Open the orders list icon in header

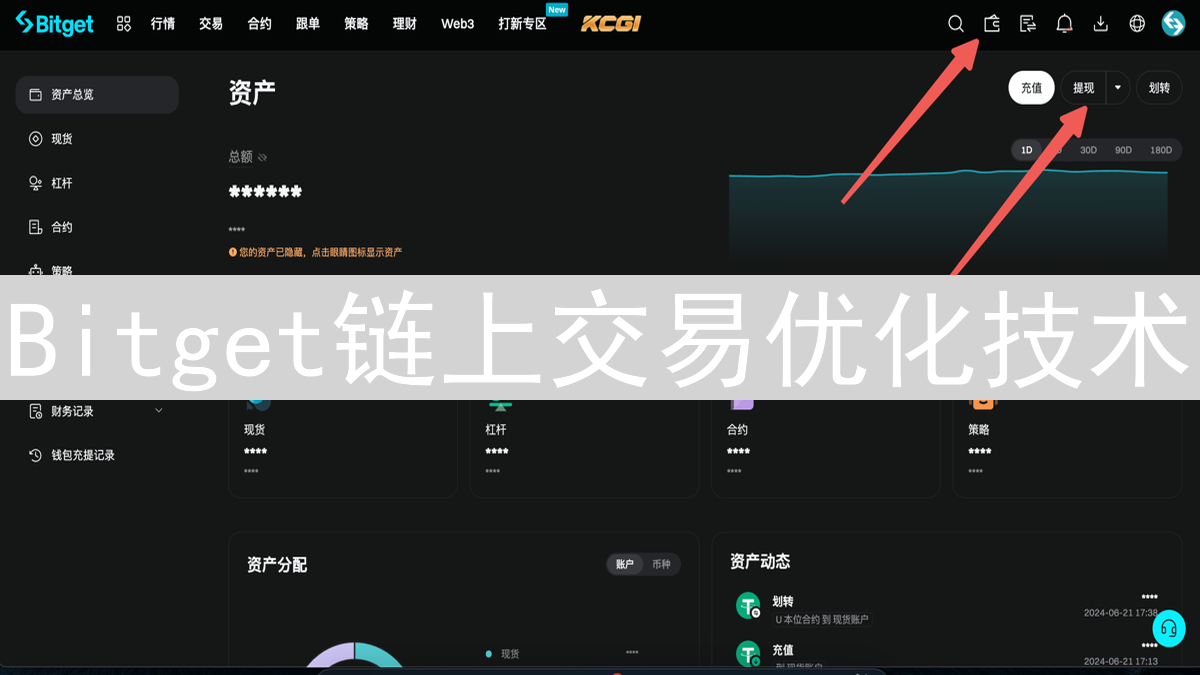coord(1028,23)
